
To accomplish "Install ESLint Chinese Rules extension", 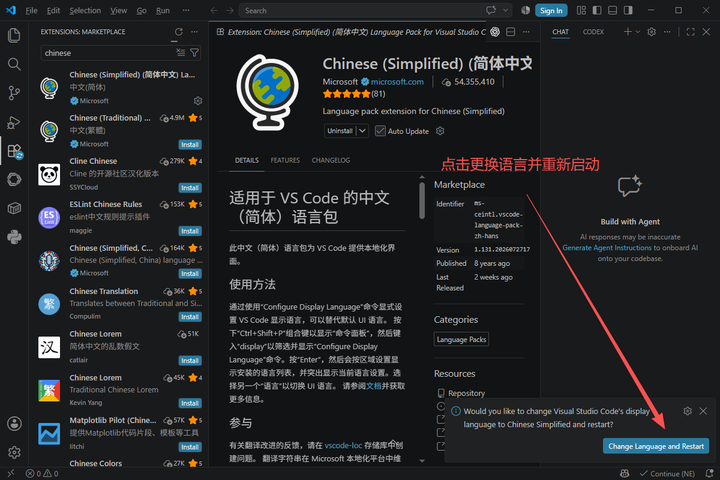I will [190, 231].
